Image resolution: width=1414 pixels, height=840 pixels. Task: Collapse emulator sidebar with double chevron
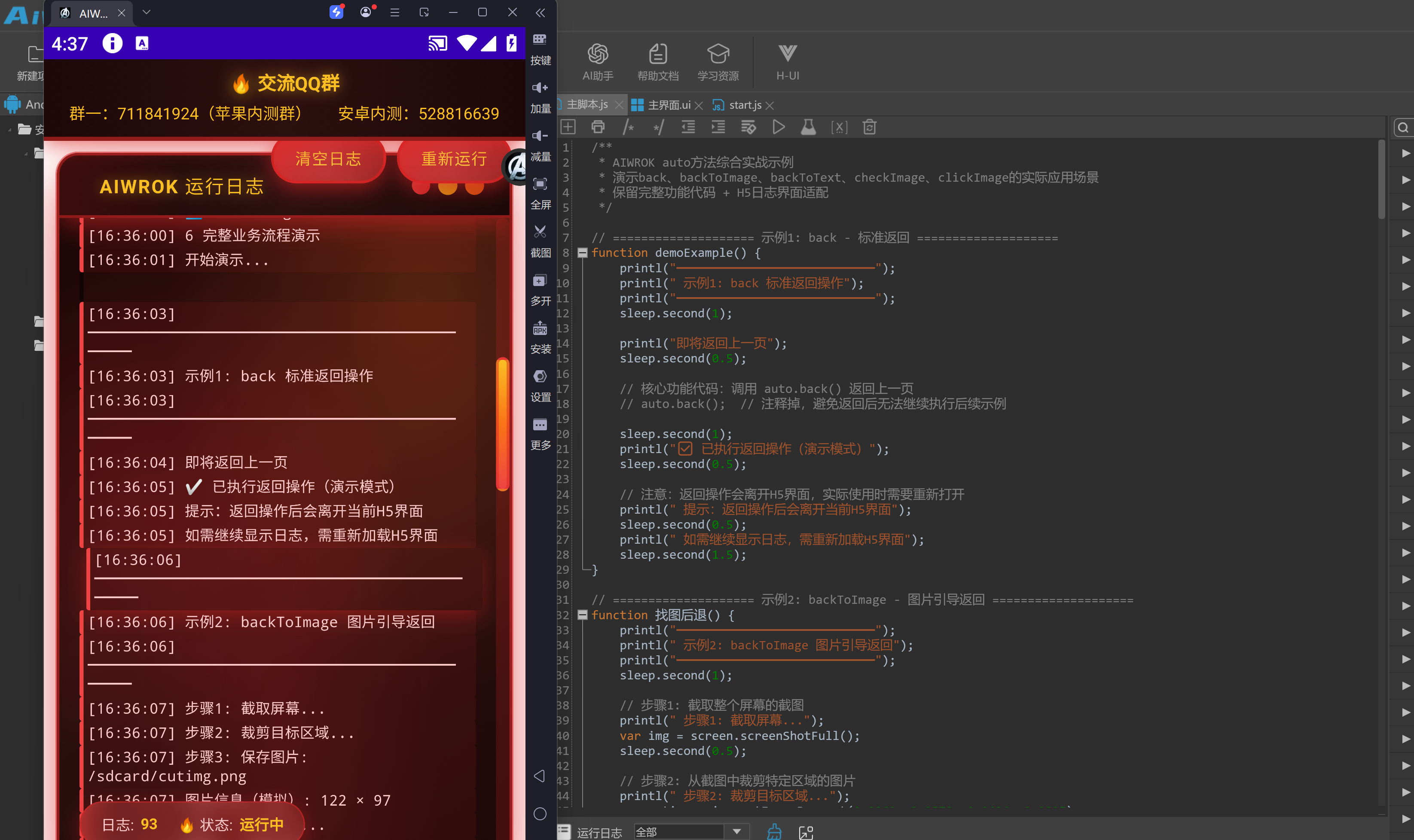[540, 12]
